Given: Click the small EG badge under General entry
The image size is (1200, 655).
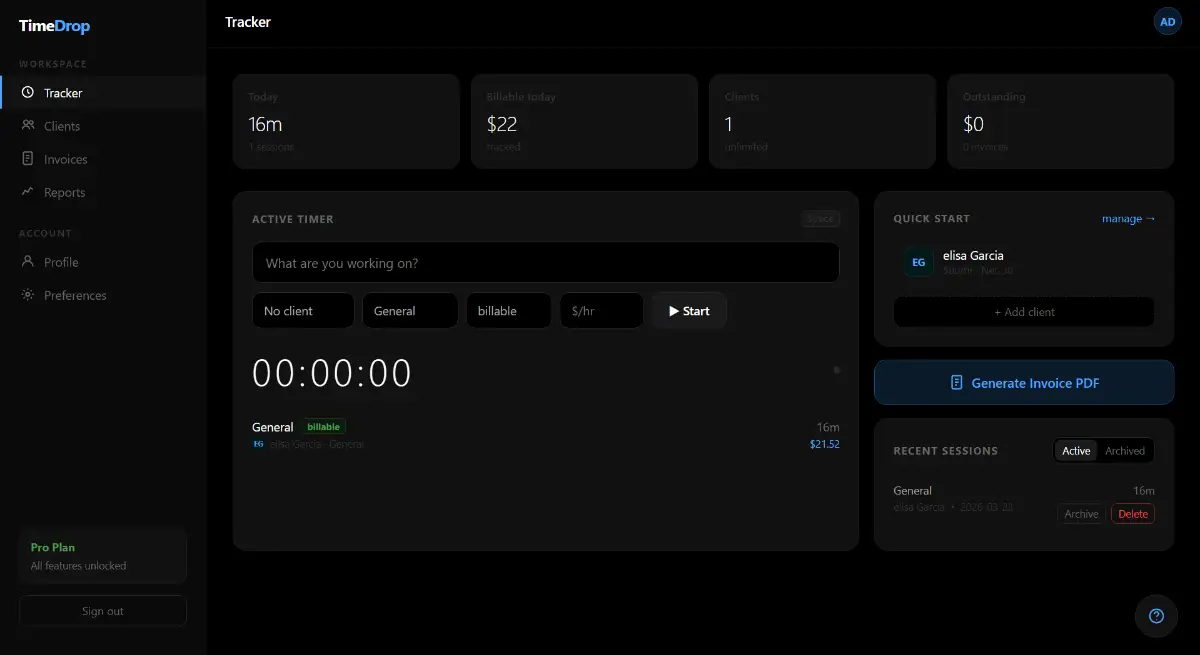Looking at the screenshot, I should pyautogui.click(x=258, y=444).
